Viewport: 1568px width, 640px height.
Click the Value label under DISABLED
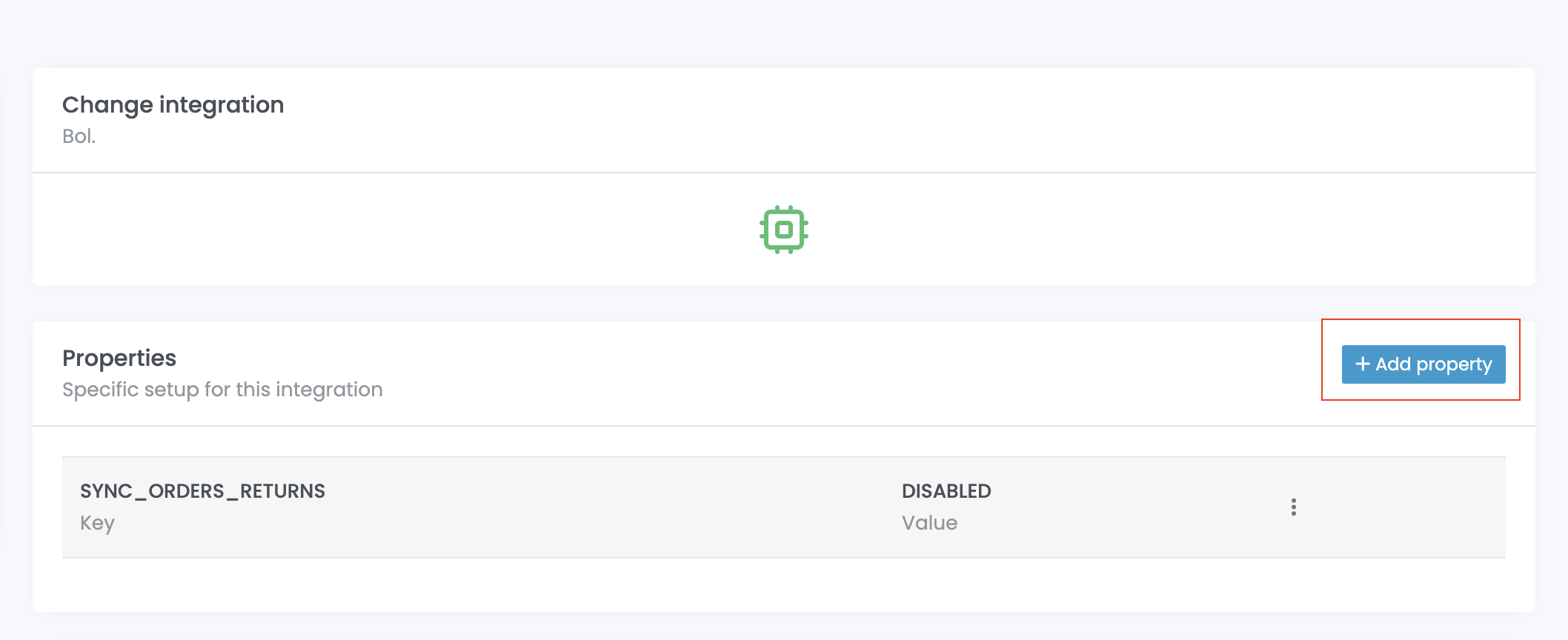[x=929, y=523]
